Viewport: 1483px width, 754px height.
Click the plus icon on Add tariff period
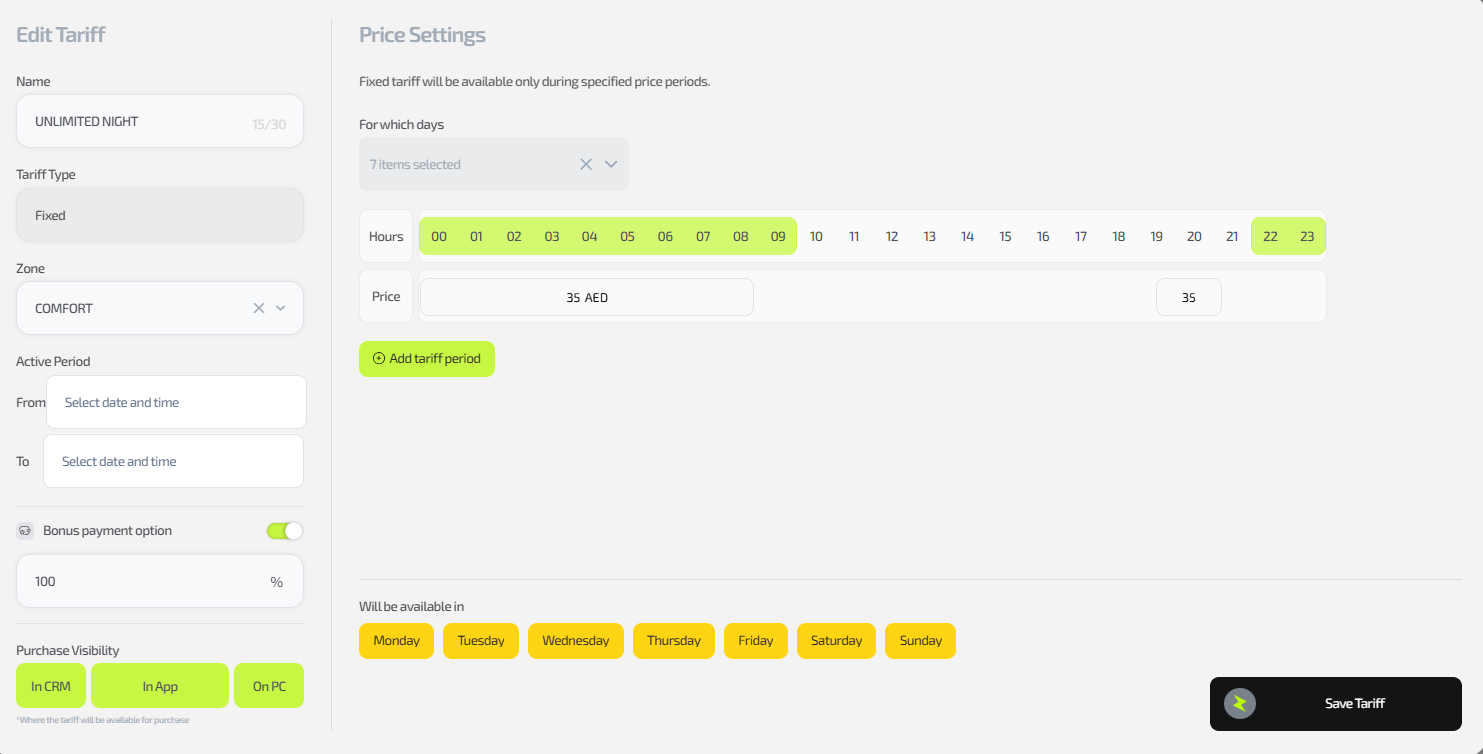[x=378, y=359]
